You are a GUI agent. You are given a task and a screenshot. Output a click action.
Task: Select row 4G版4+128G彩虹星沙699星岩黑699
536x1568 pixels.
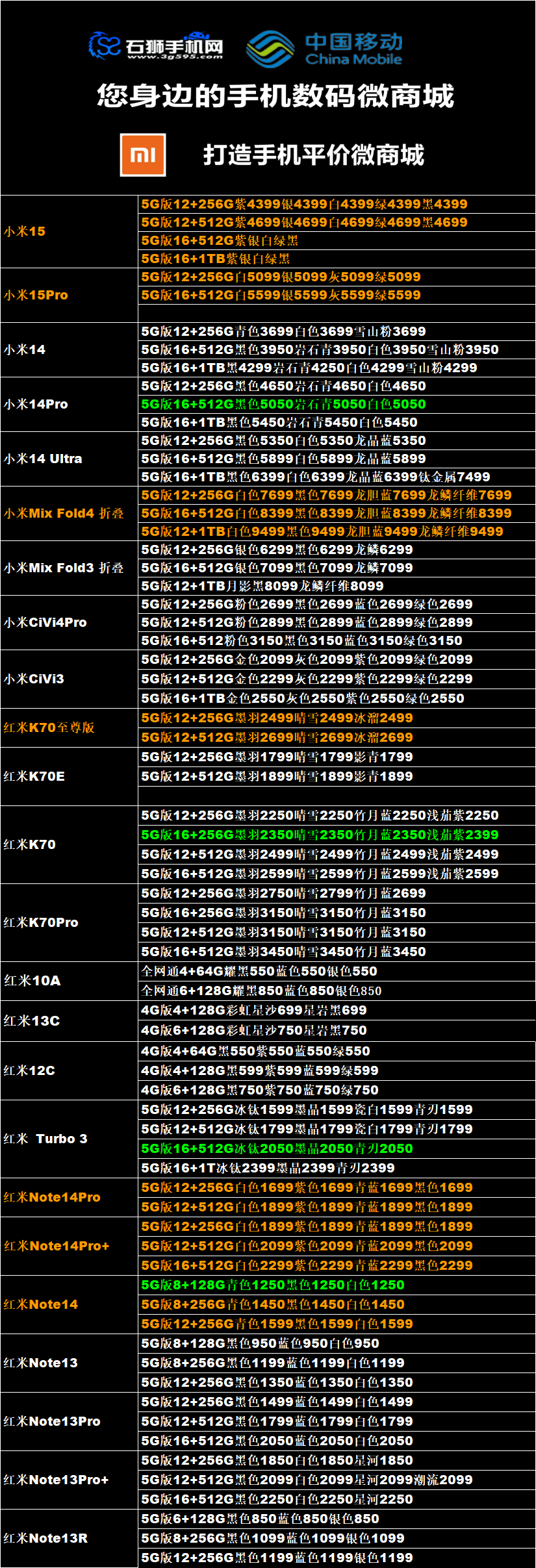(x=337, y=1010)
